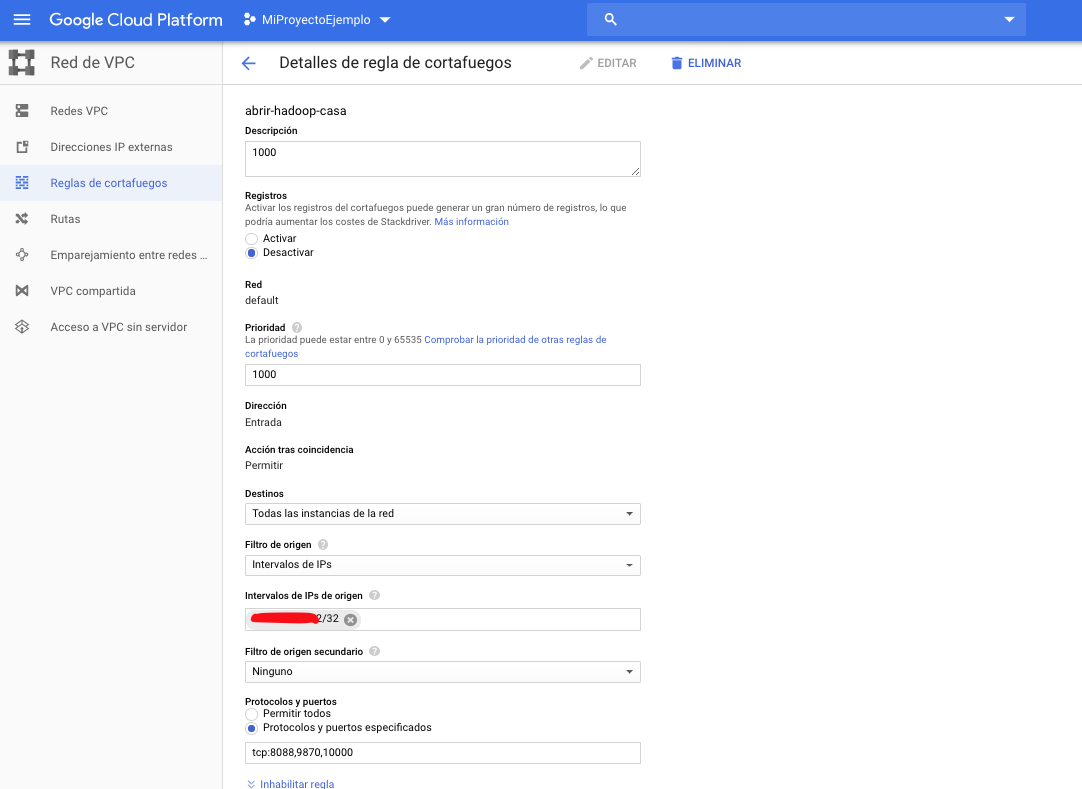1082x789 pixels.
Task: Select Reglas de cortafuegos in the sidebar
Action: (111, 183)
